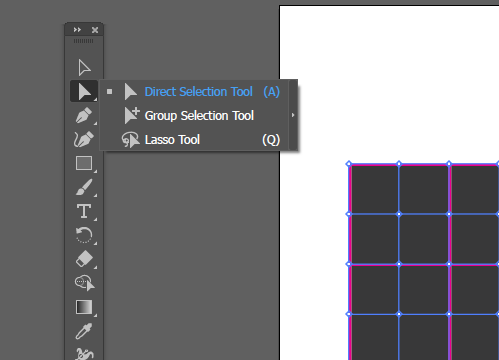Select the Puppet Warp tool at bottom
Screen dimensions: 499x360
coord(84,353)
